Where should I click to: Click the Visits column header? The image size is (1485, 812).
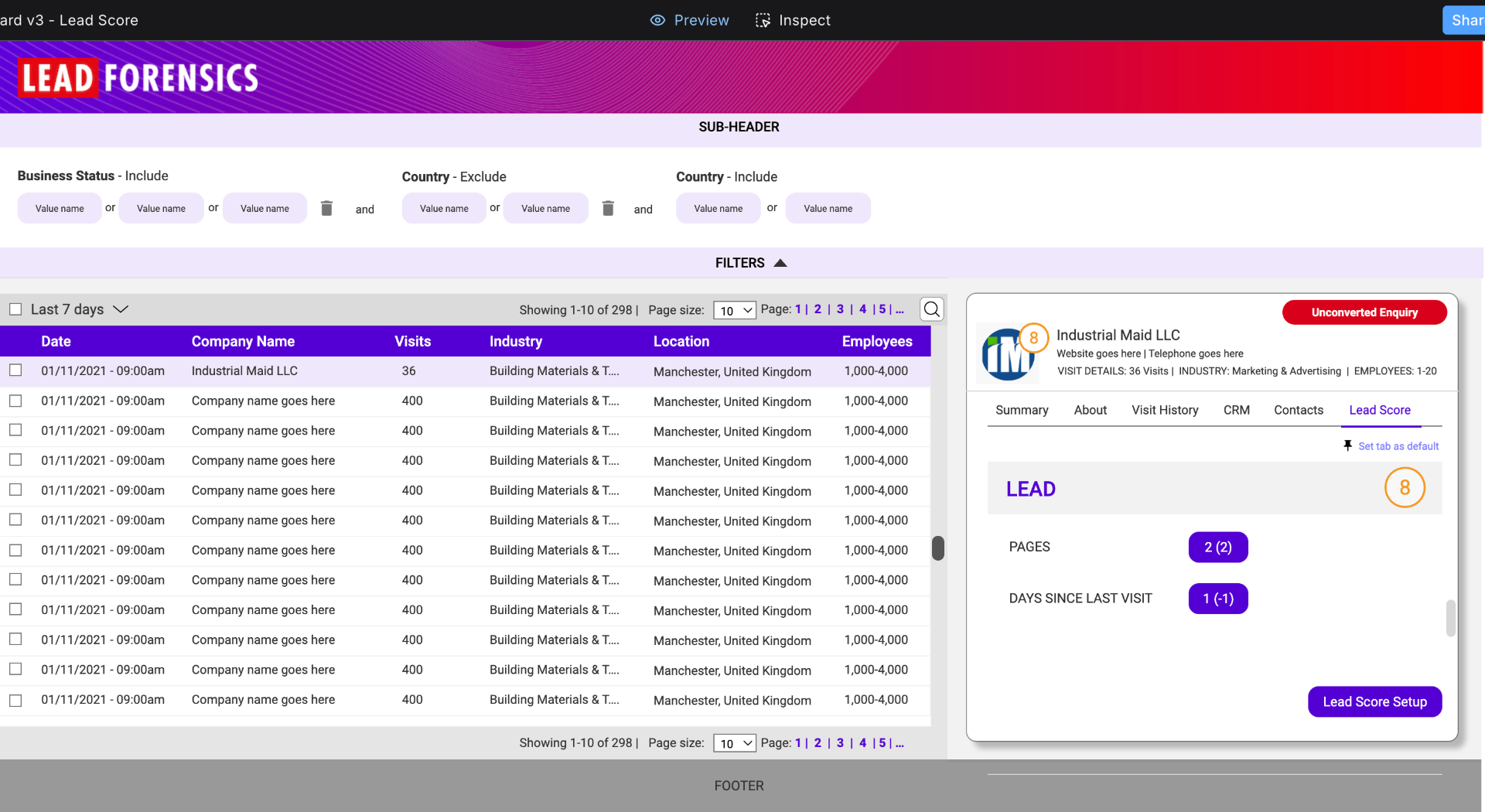(x=412, y=341)
